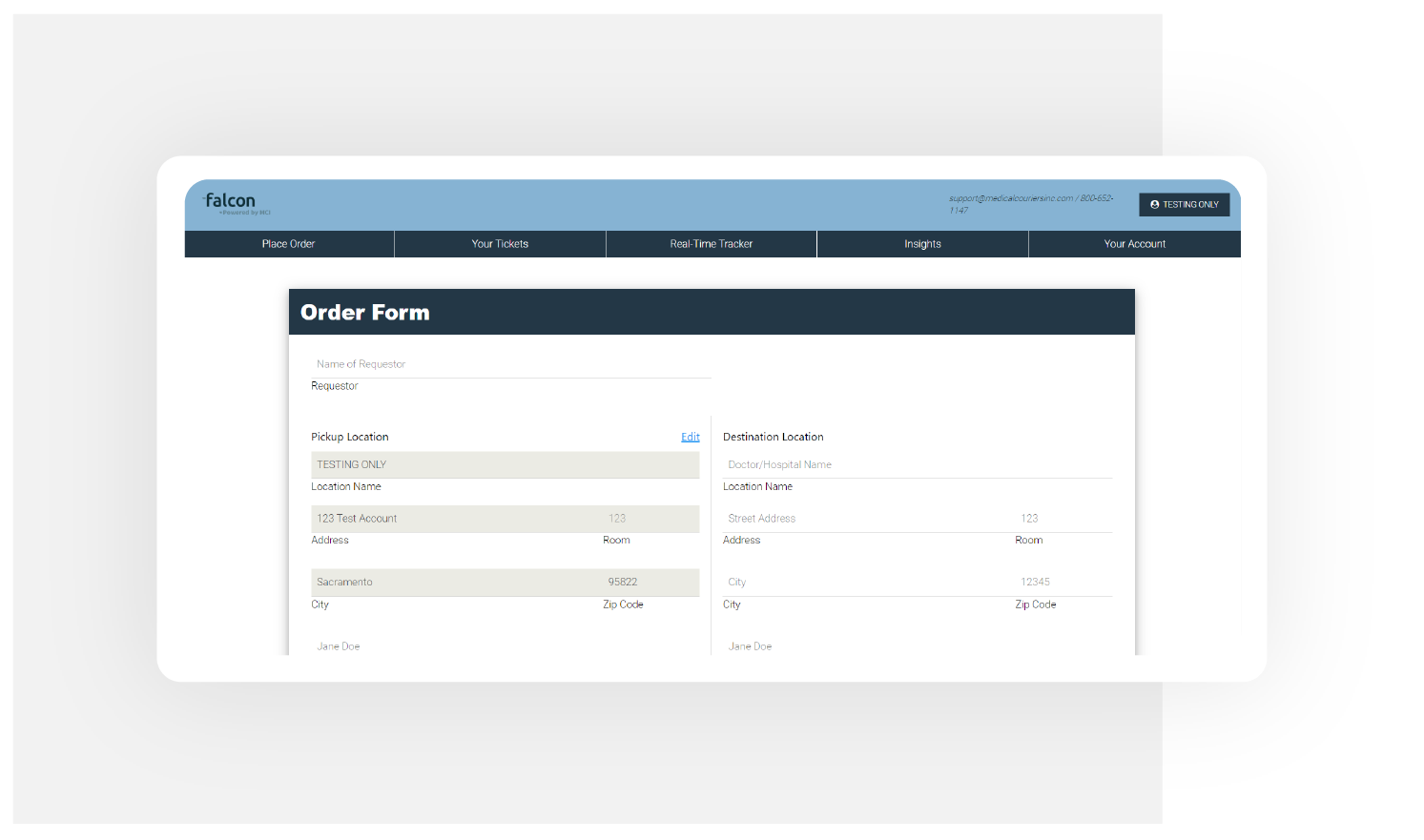This screenshot has height=840, width=1424.
Task: Go to the Real-Time Tracker tab
Action: tap(712, 244)
